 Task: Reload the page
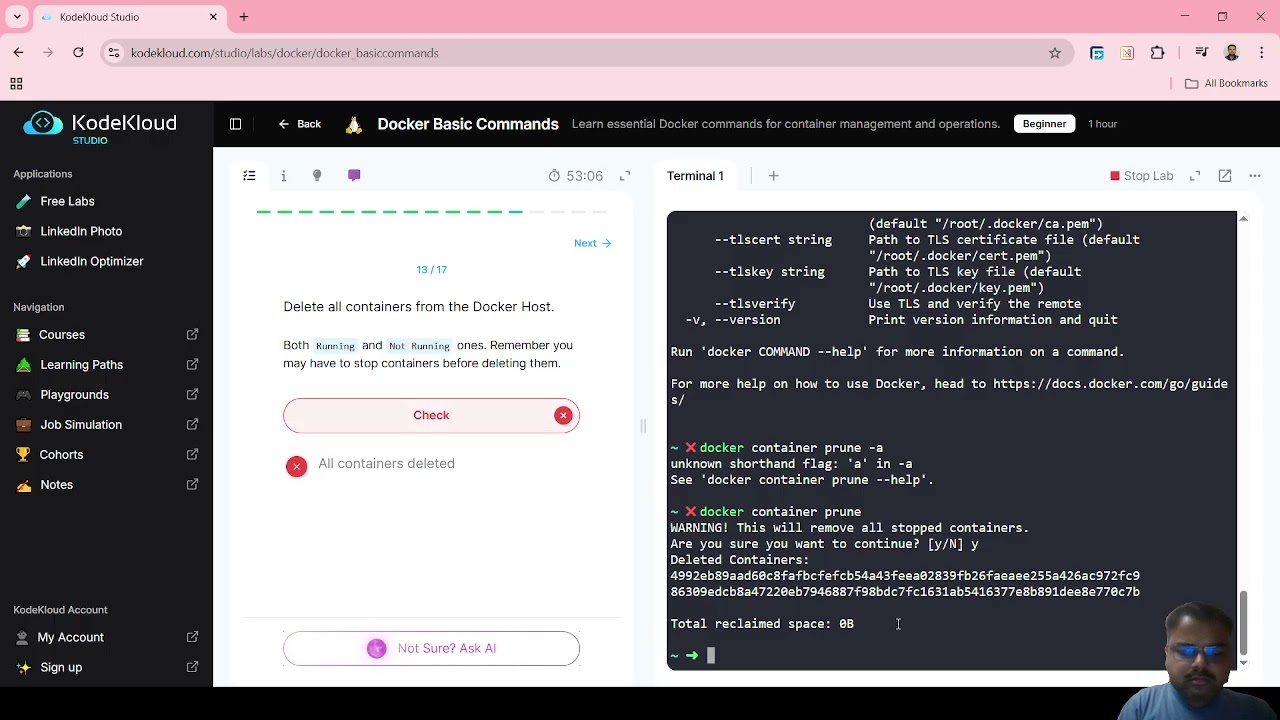coord(78,53)
